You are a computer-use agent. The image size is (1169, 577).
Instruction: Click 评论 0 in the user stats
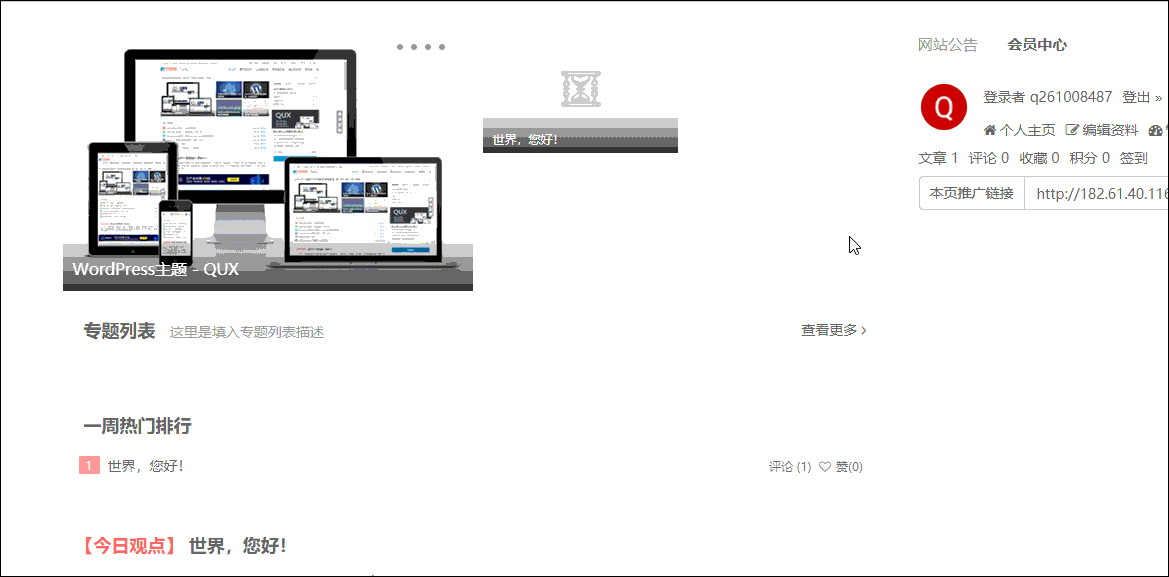(x=989, y=158)
